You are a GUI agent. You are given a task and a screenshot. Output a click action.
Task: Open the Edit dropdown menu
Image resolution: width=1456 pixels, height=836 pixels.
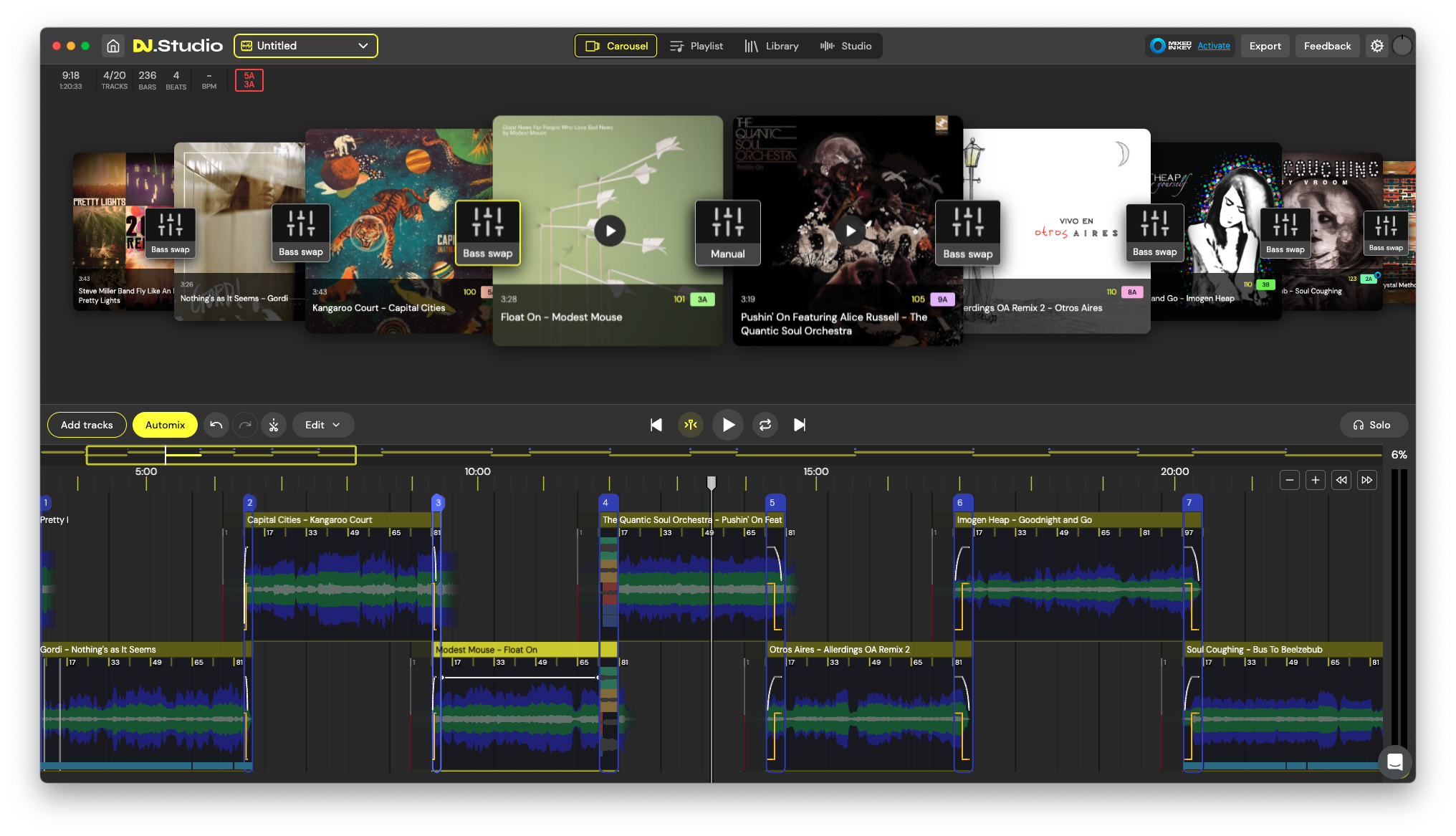(322, 425)
